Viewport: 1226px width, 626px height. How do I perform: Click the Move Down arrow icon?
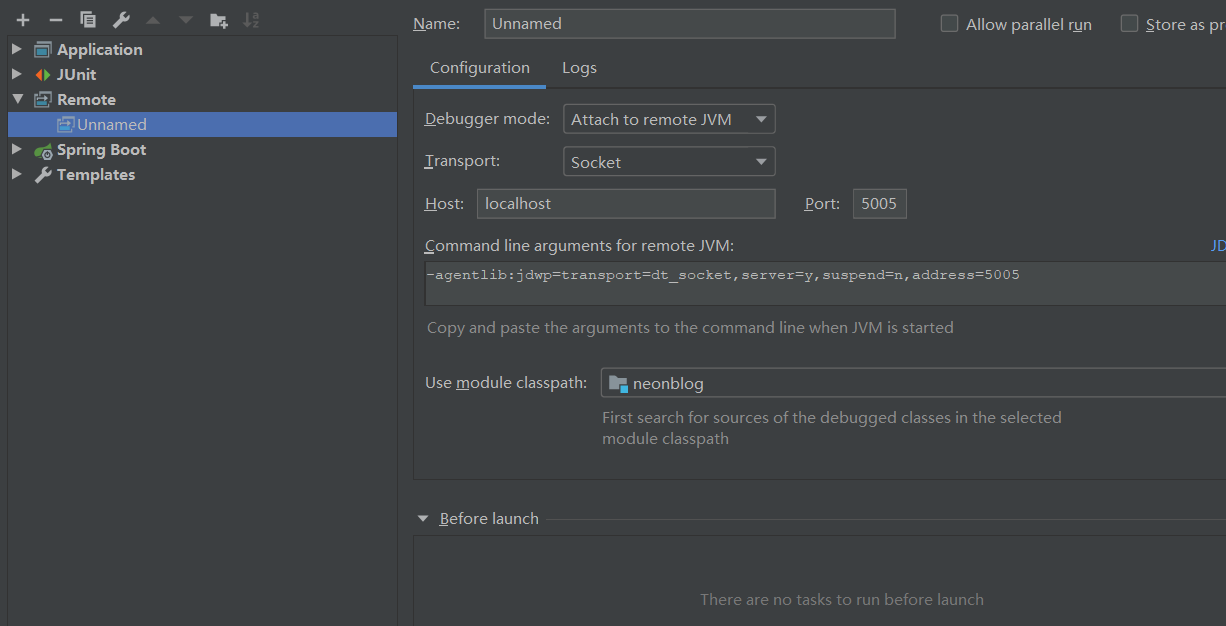click(x=186, y=20)
